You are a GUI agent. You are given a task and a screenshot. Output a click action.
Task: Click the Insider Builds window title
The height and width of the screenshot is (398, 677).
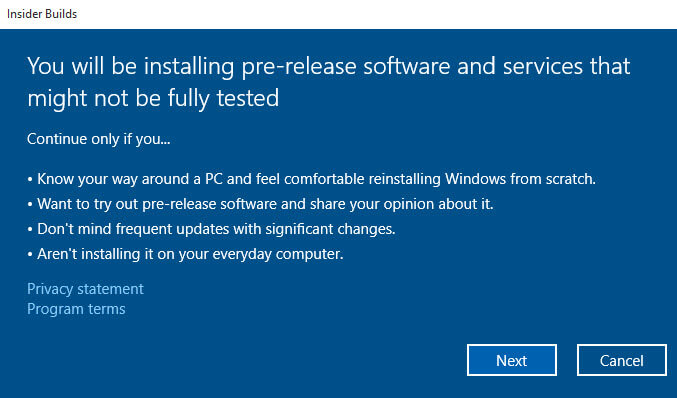(42, 14)
